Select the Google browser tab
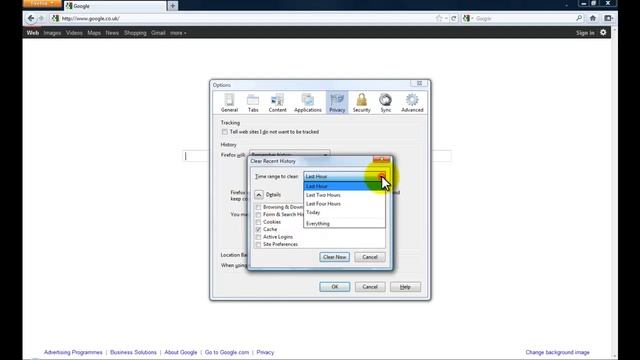 pos(115,6)
